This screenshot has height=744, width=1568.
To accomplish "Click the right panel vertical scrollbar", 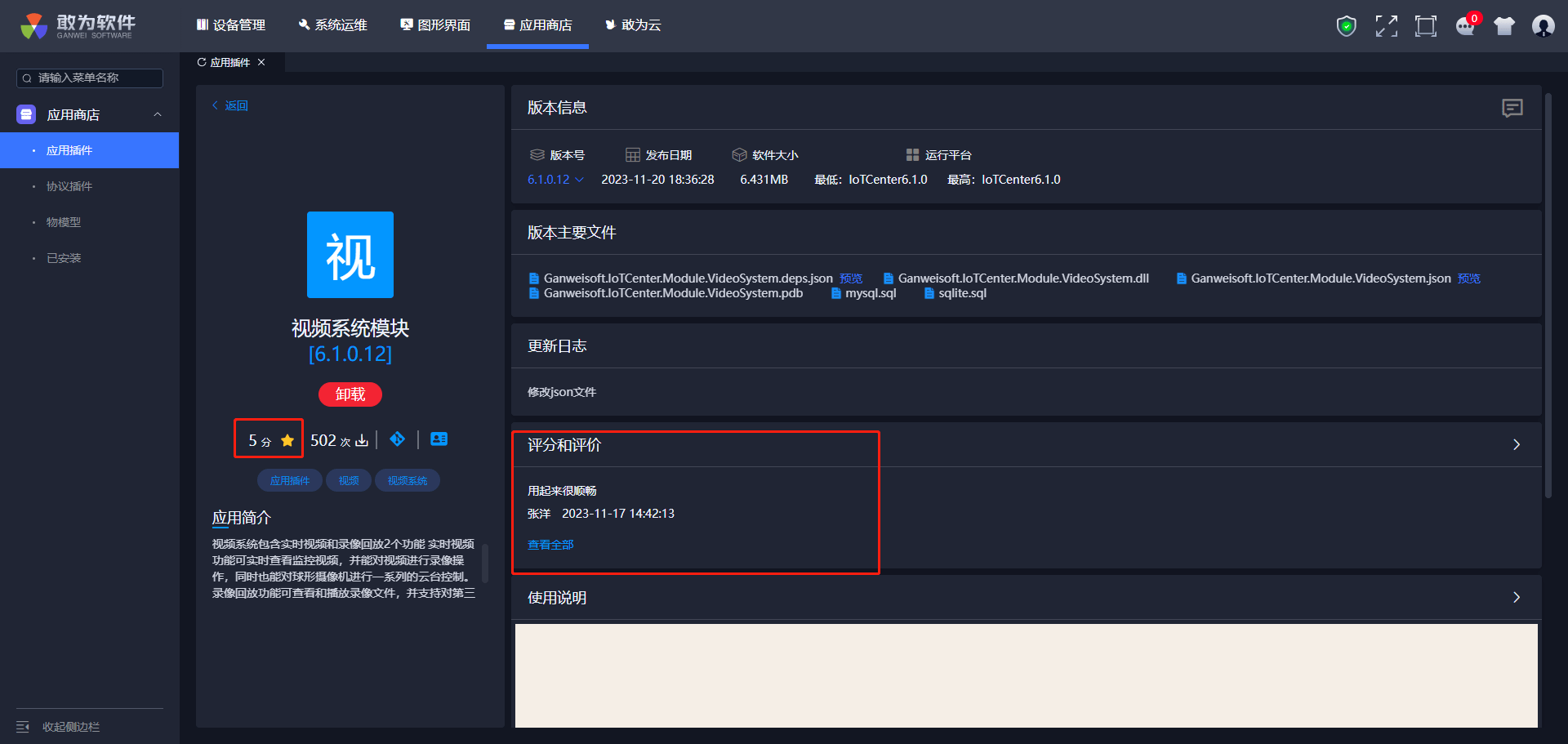I will (1548, 294).
